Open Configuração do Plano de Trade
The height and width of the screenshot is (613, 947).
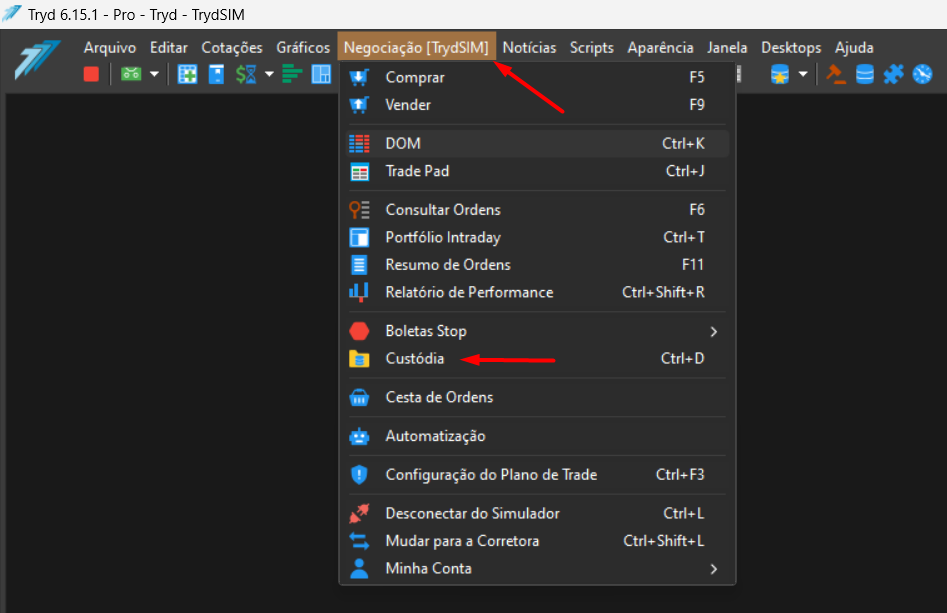pyautogui.click(x=537, y=475)
